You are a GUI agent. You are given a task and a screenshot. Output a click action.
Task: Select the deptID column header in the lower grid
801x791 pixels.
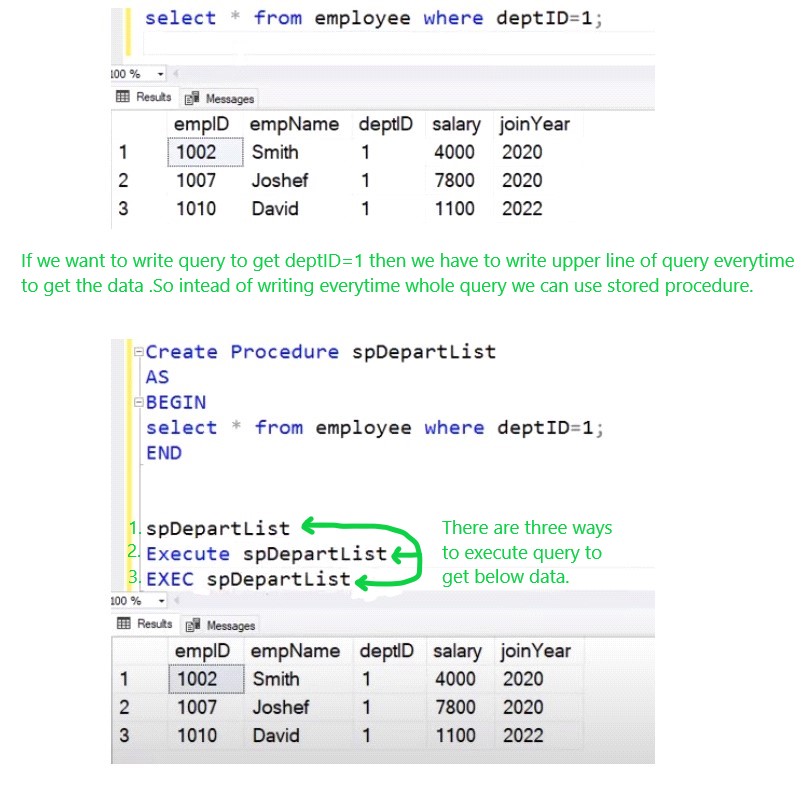click(x=389, y=651)
